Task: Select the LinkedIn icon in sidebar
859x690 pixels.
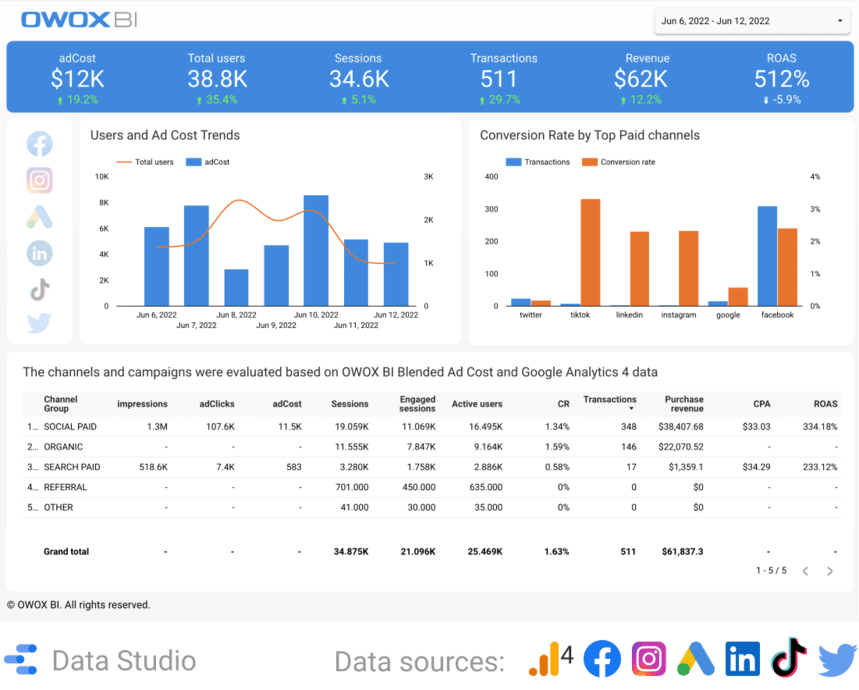Action: pos(39,253)
